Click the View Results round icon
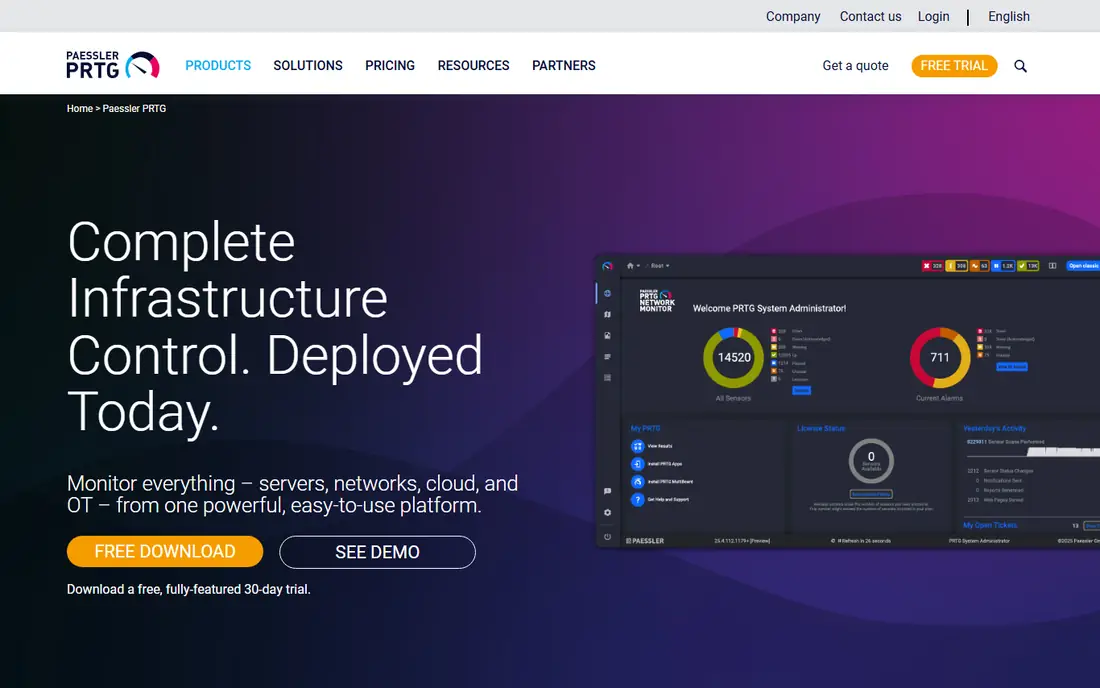Viewport: 1100px width, 688px height. [x=637, y=446]
